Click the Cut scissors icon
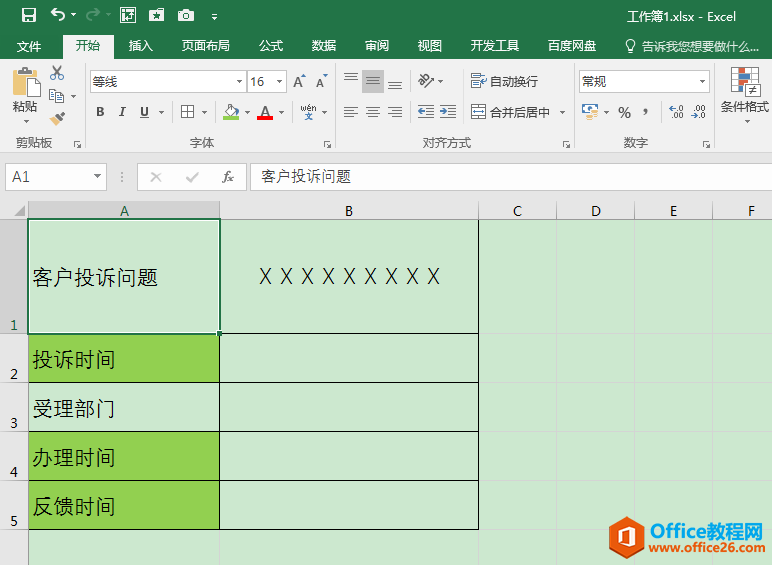 (57, 73)
